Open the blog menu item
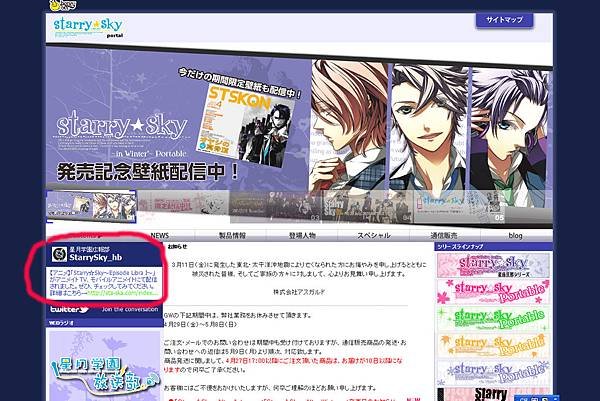This screenshot has height=401, width=600. (x=515, y=235)
